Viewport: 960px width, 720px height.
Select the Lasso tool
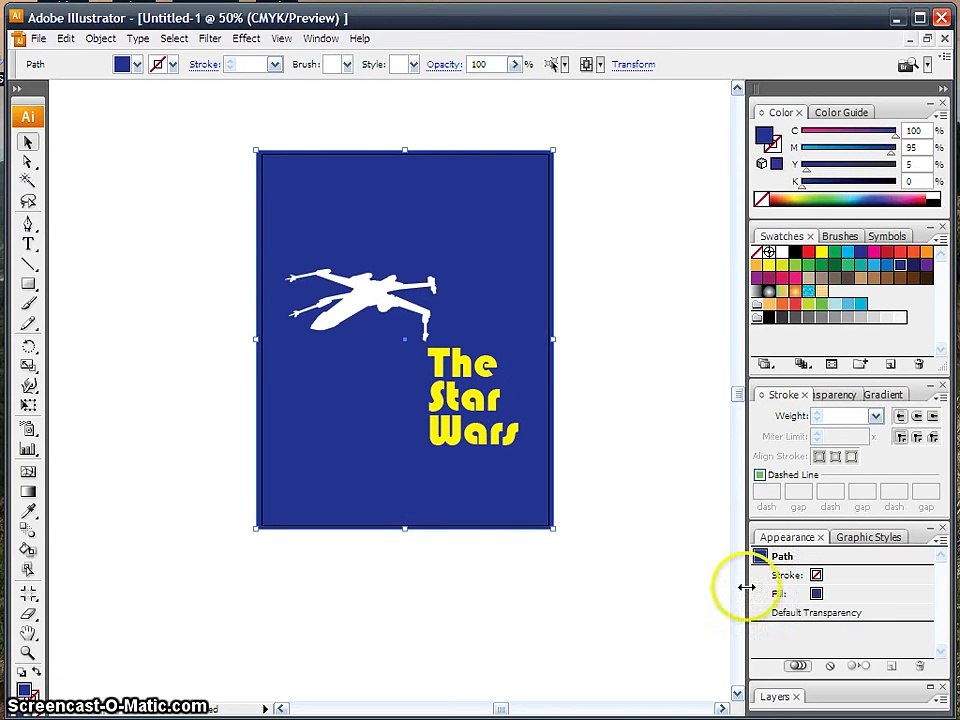pyautogui.click(x=28, y=200)
